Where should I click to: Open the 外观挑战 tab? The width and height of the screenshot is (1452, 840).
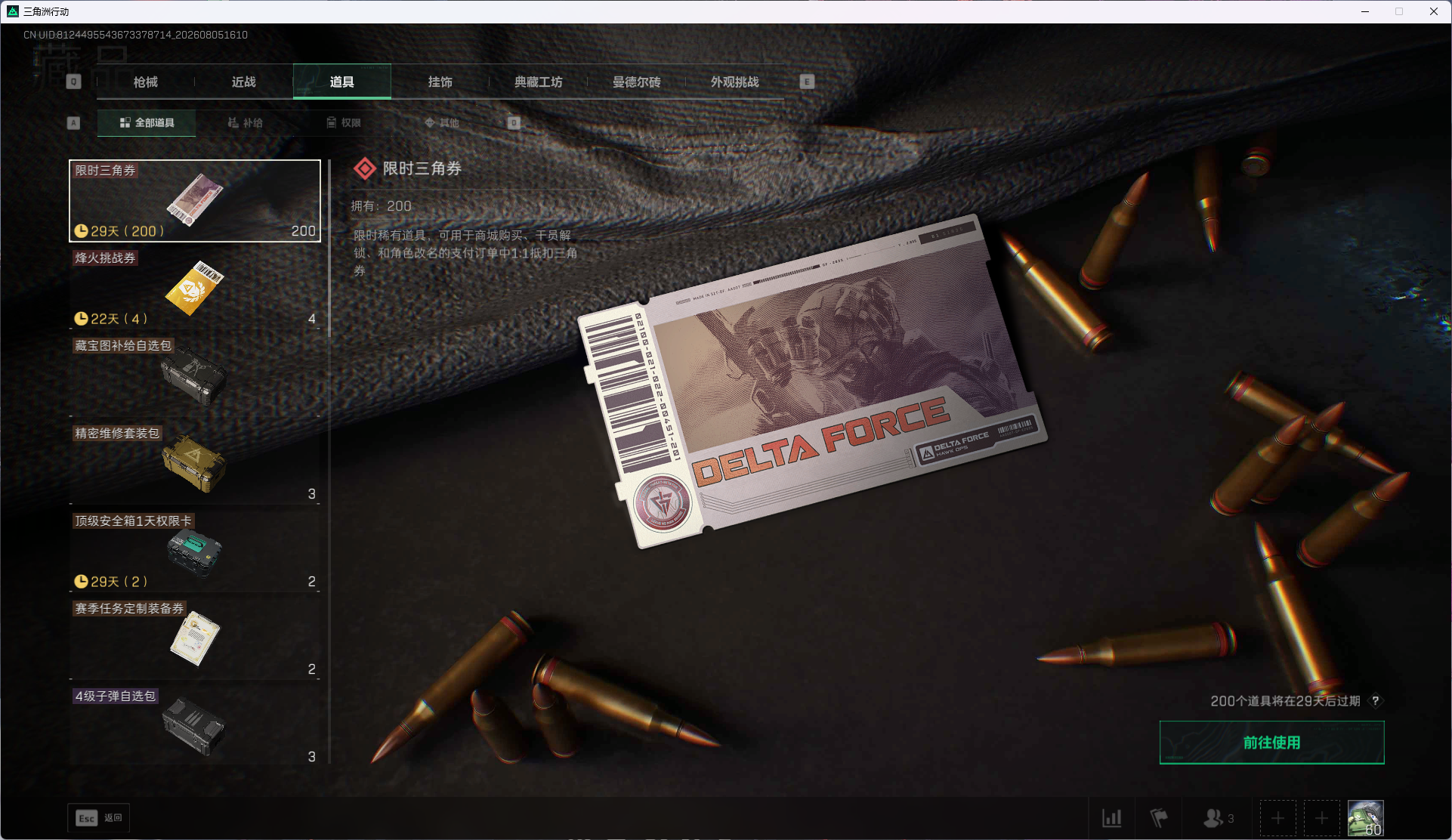tap(735, 82)
